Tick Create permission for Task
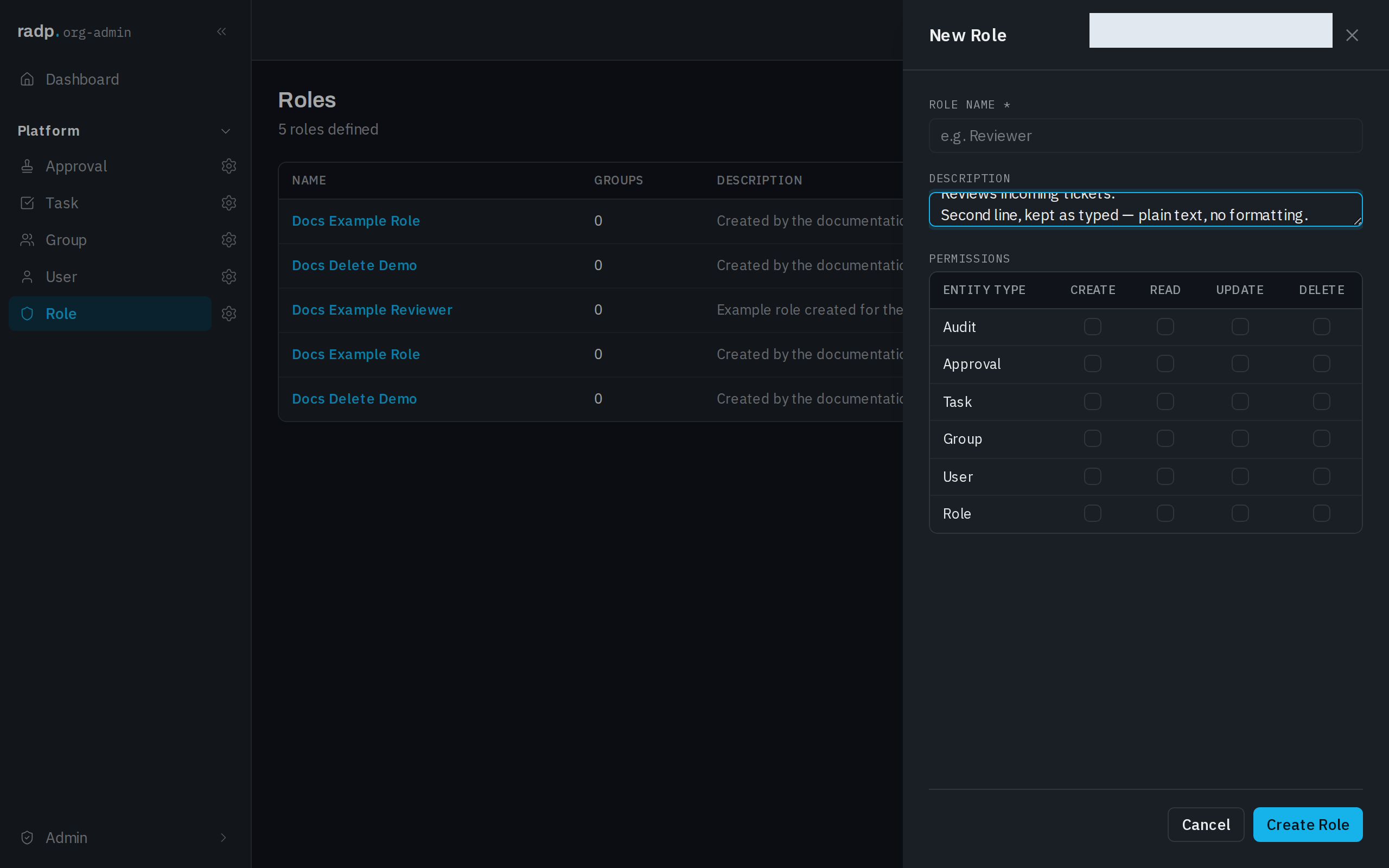 click(1092, 401)
